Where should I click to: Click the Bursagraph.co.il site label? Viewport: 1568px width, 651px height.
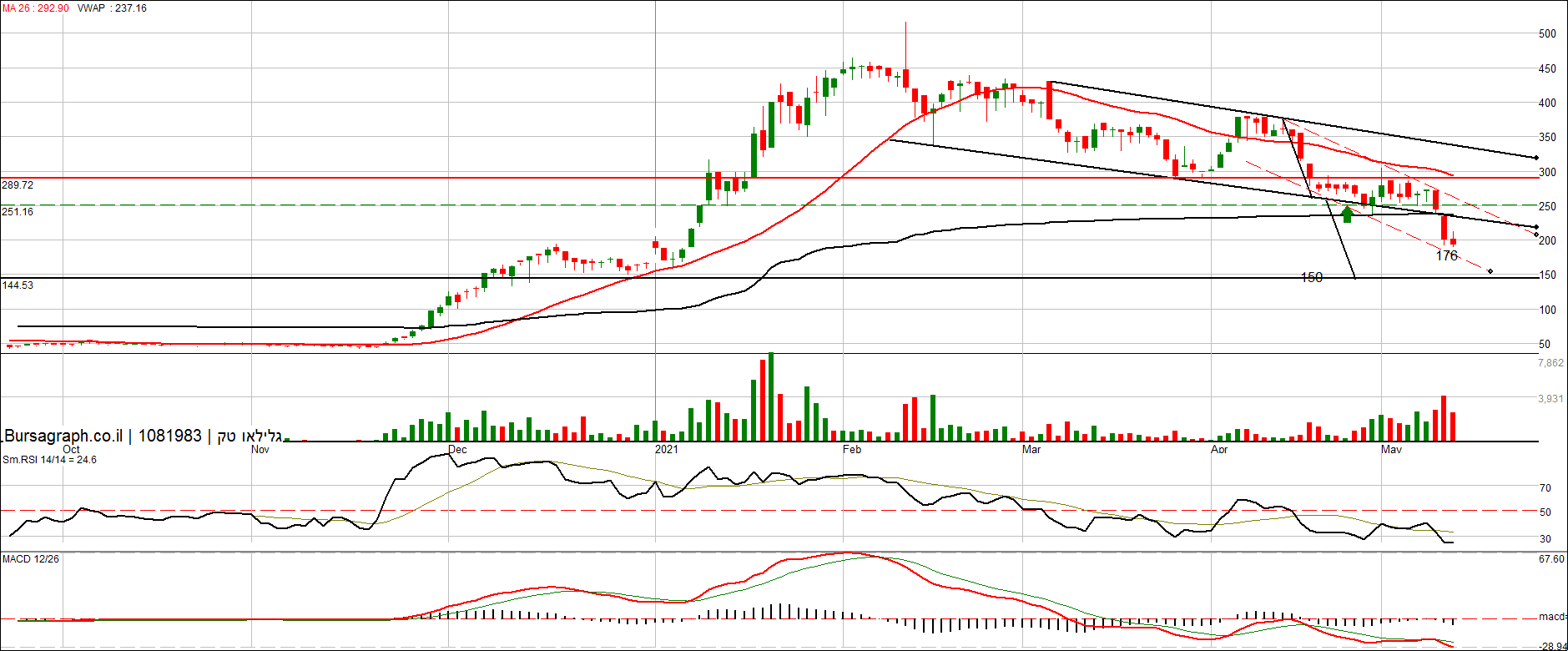[x=63, y=436]
